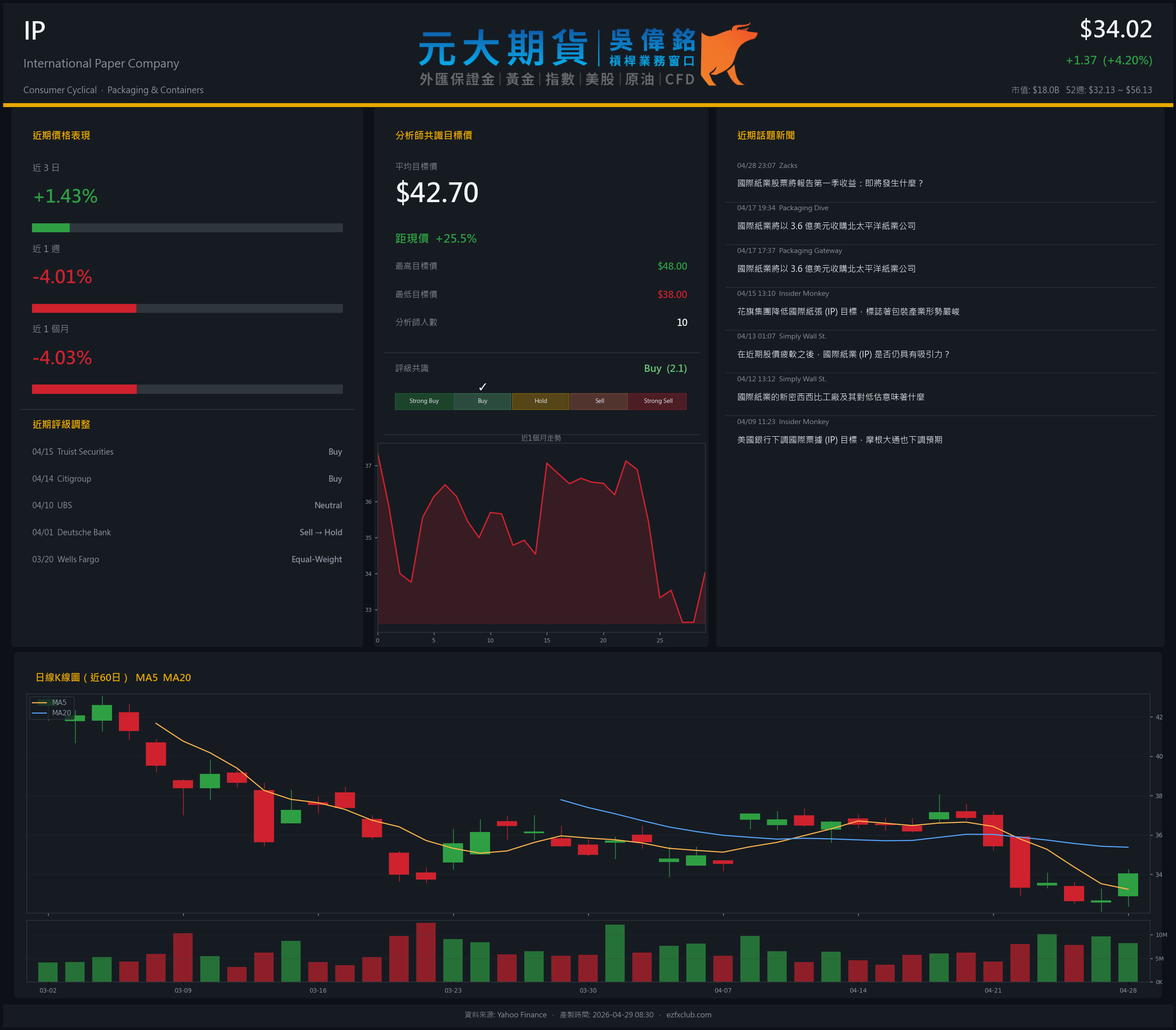Click the 1-week red performance bar

click(84, 308)
